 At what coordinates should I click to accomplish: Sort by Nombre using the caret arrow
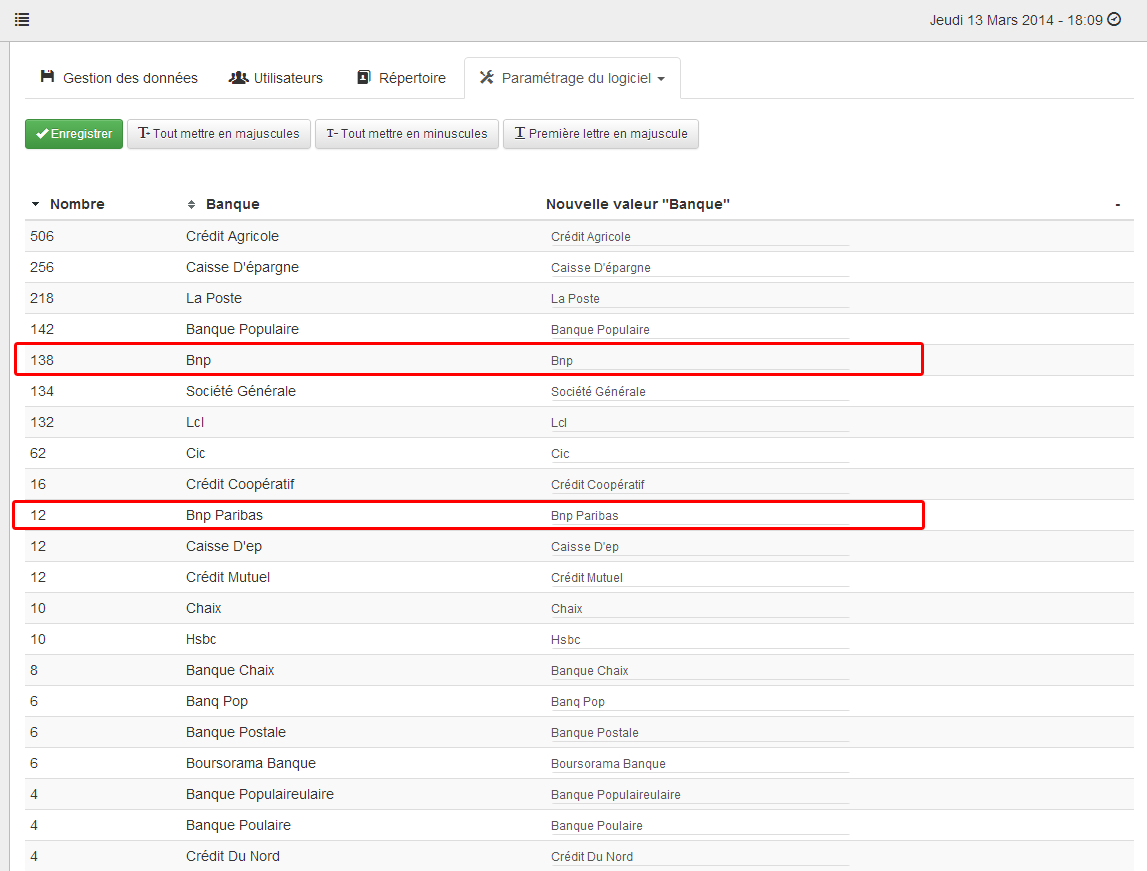[x=35, y=204]
